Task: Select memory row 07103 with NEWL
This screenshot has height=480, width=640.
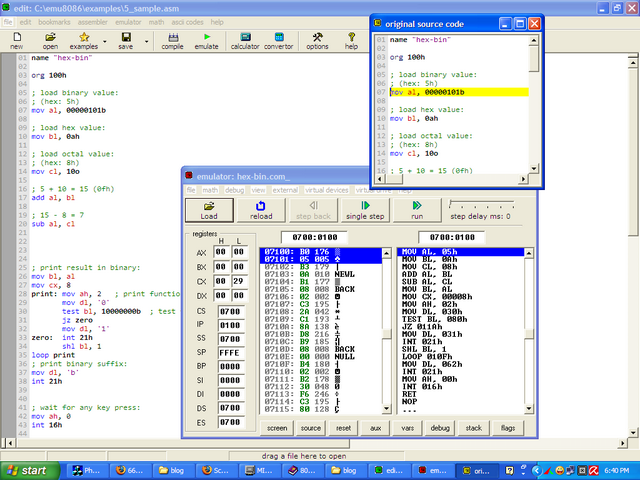Action: pos(320,274)
